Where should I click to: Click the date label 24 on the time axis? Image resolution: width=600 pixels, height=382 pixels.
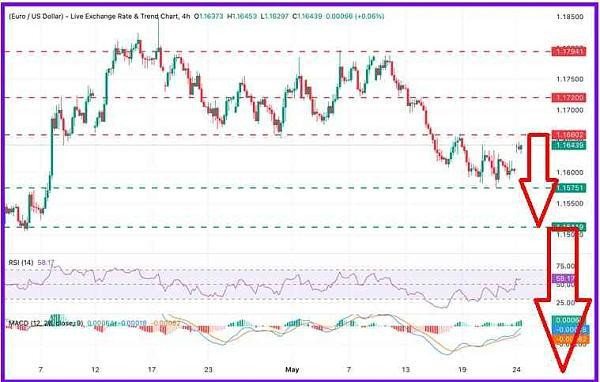point(517,370)
